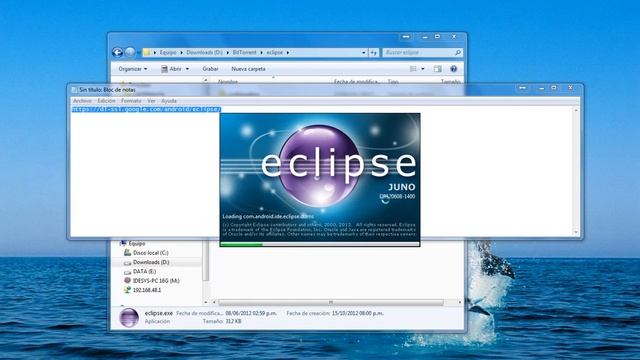Select IDESYS-PC 16G (M:) in navigation tree
This screenshot has width=640, height=360.
(x=156, y=281)
